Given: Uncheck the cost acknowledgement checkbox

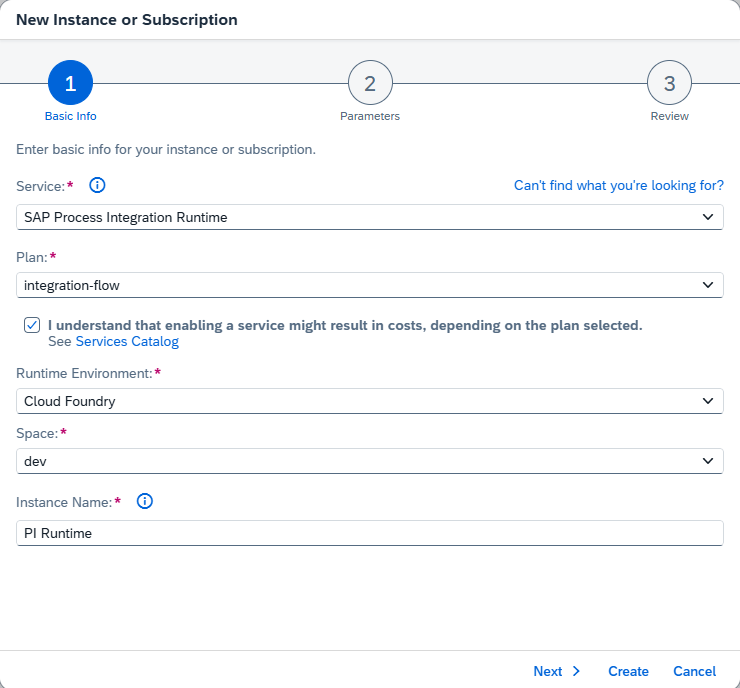Looking at the screenshot, I should pyautogui.click(x=33, y=325).
